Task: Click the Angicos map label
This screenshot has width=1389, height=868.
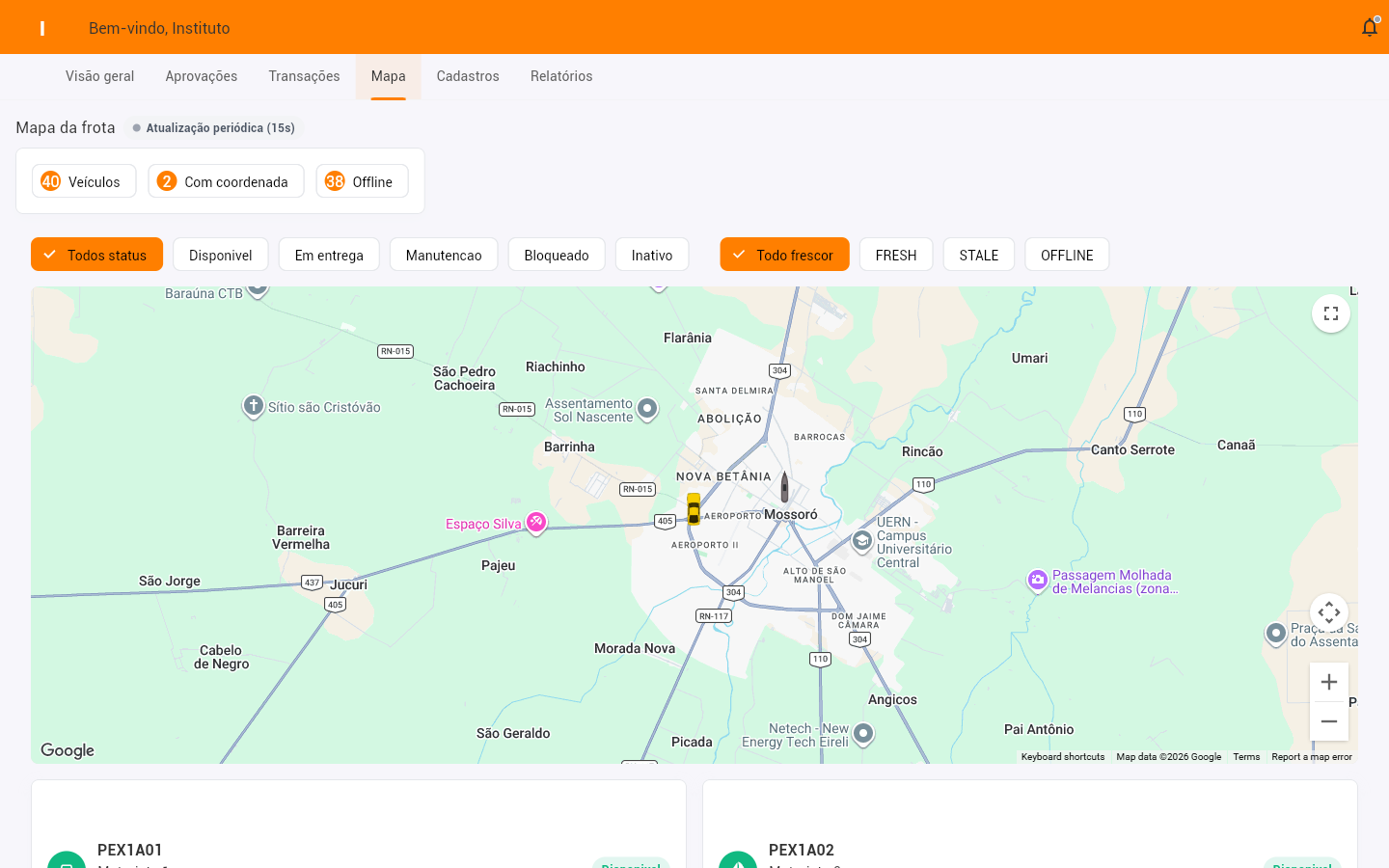Action: (892, 699)
